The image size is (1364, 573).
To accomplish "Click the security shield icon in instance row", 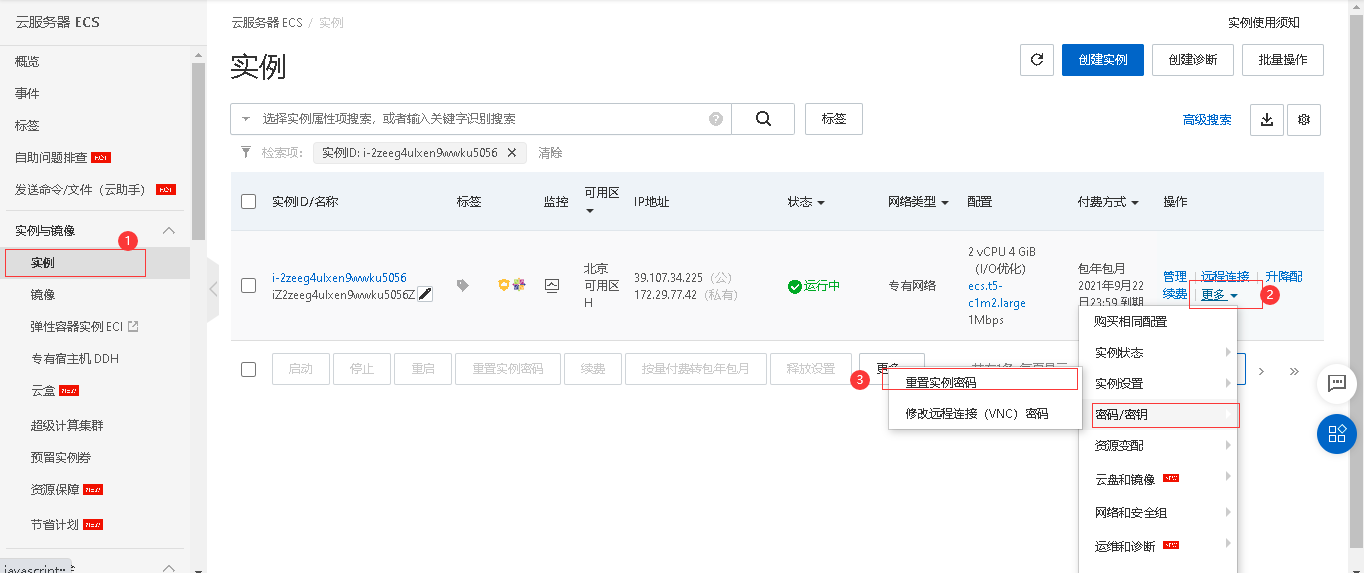I will [504, 285].
